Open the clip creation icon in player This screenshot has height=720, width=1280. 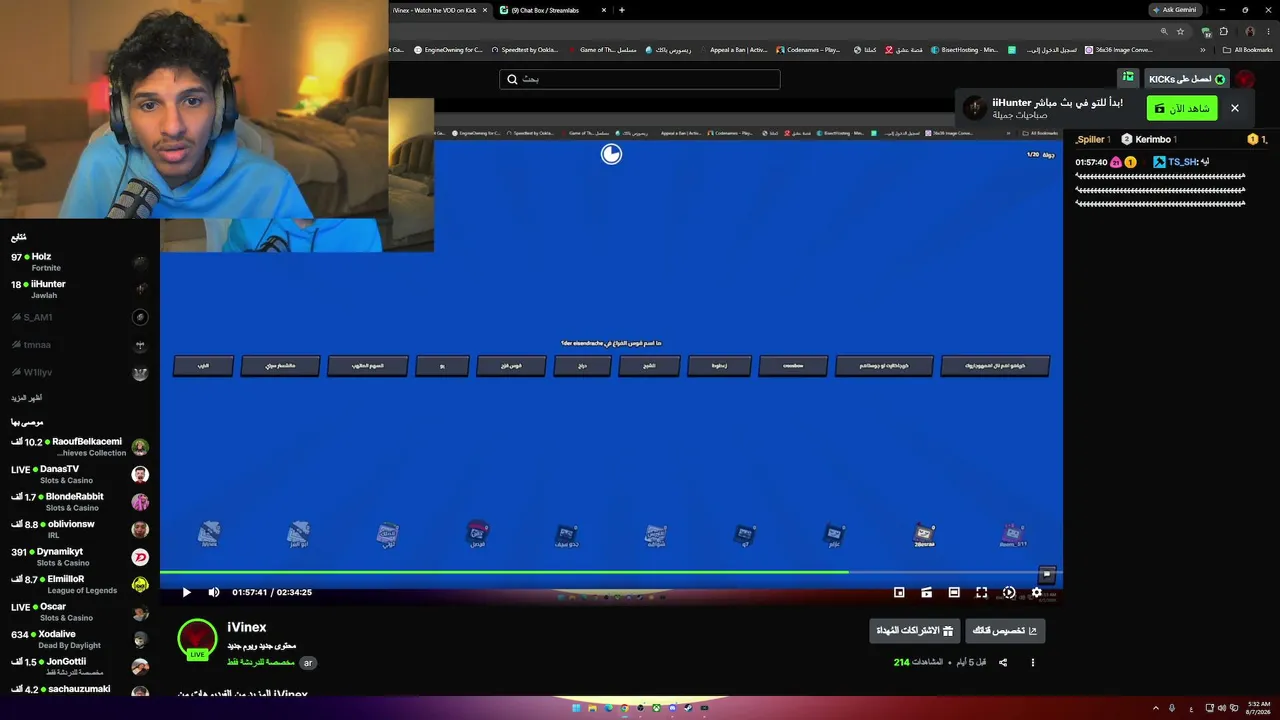coord(926,592)
